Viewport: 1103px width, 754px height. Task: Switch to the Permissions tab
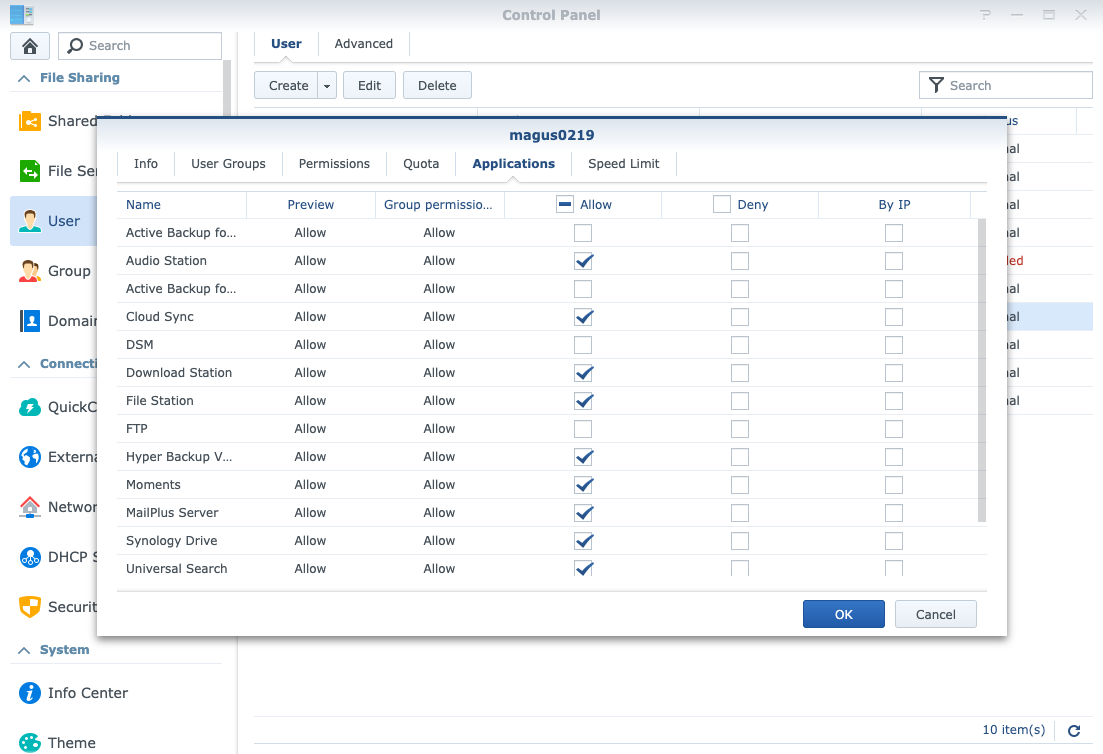point(334,164)
